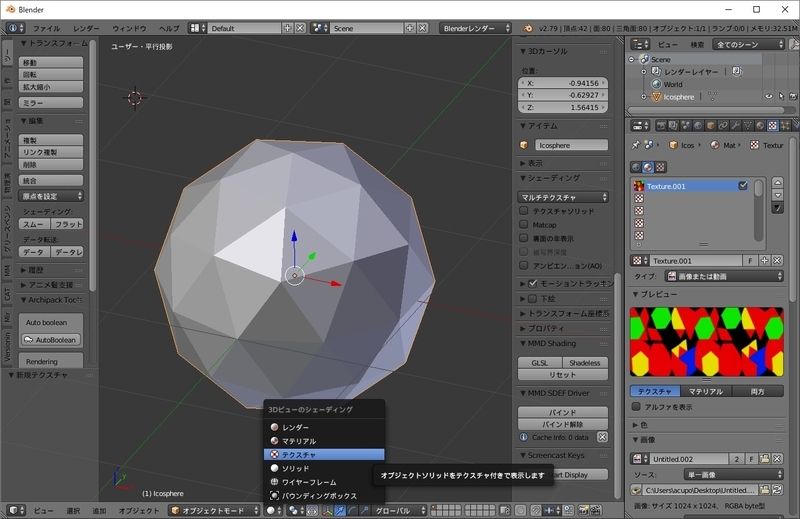Click the OpenGL render image camera icon
This screenshot has width=800, height=519.
[x=583, y=510]
